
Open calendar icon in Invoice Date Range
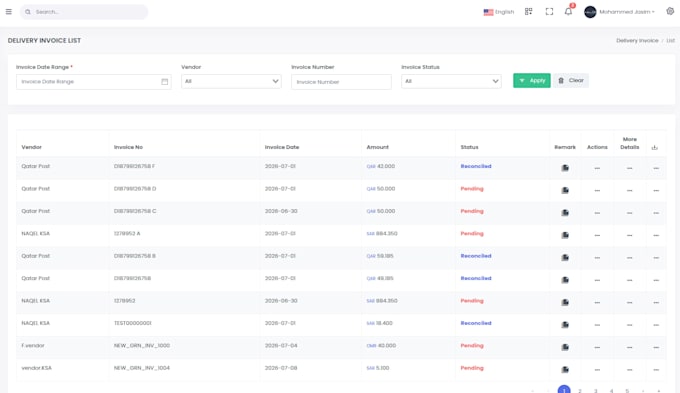pyautogui.click(x=165, y=82)
